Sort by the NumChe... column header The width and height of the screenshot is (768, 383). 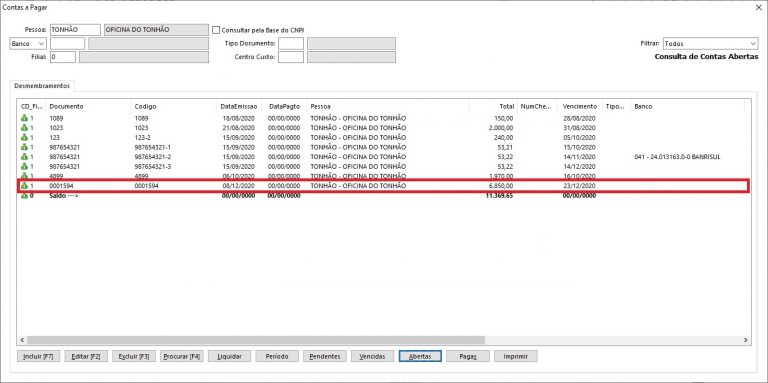point(537,106)
